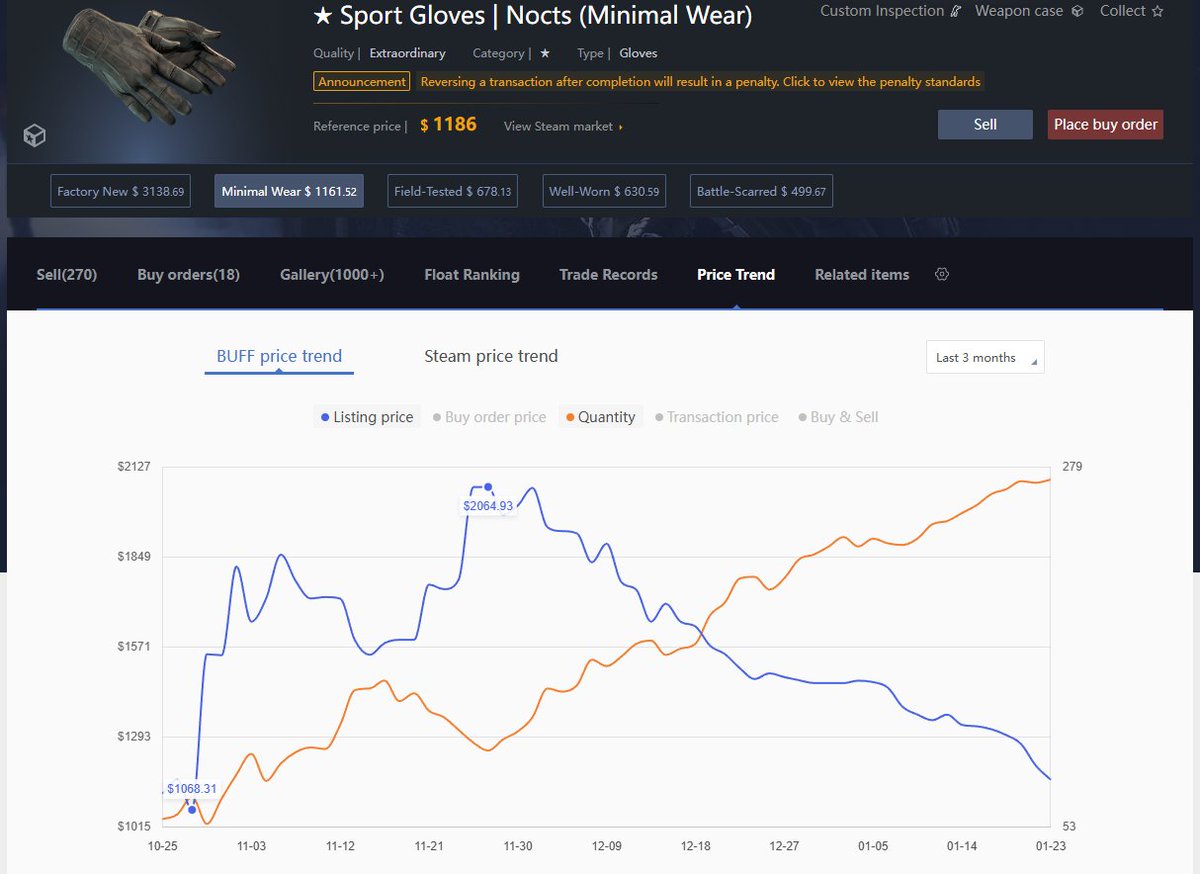Image resolution: width=1200 pixels, height=874 pixels.
Task: Open the Related items tab
Action: click(x=862, y=274)
